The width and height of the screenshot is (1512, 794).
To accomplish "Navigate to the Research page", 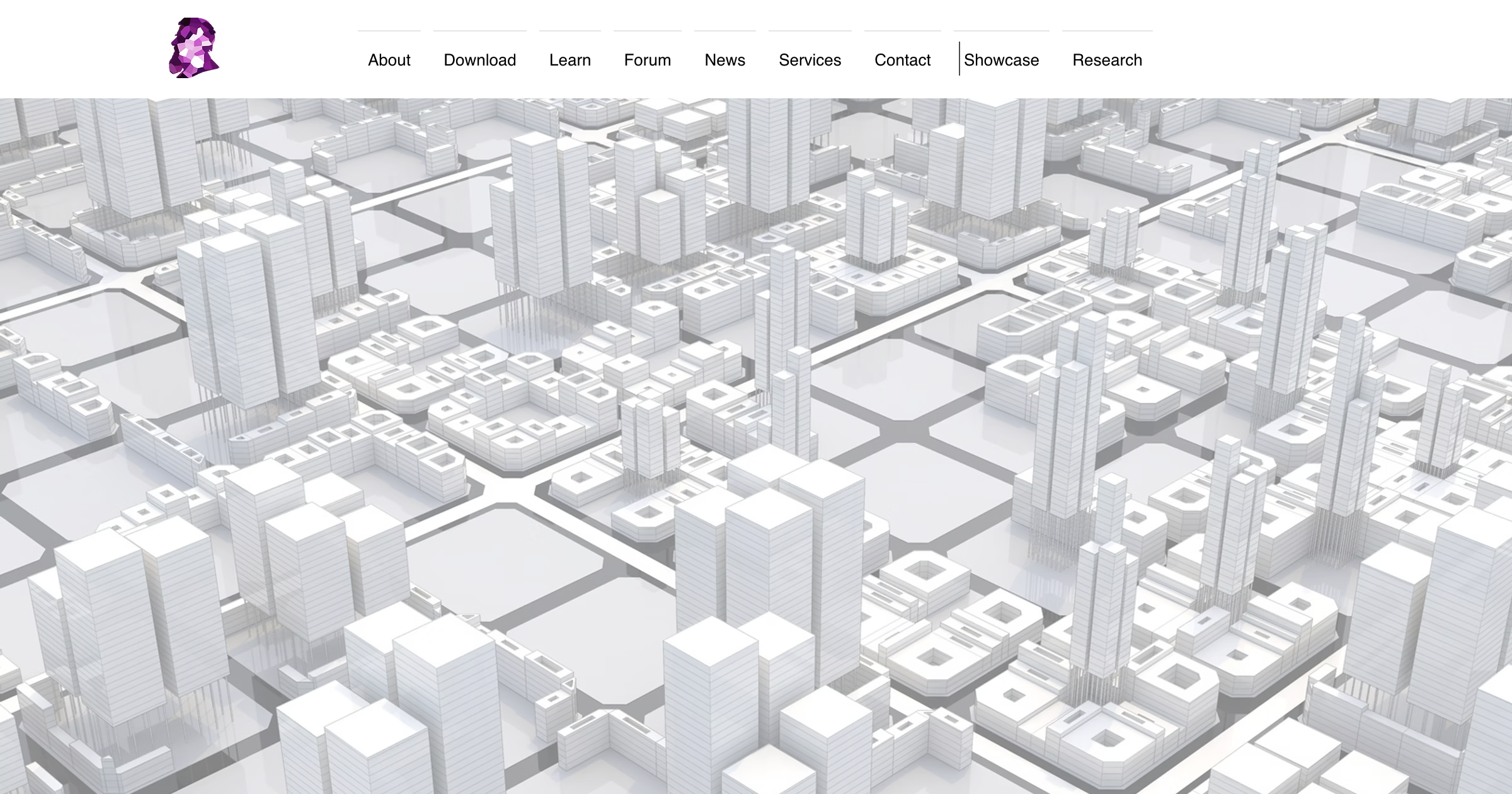I will click(1108, 60).
